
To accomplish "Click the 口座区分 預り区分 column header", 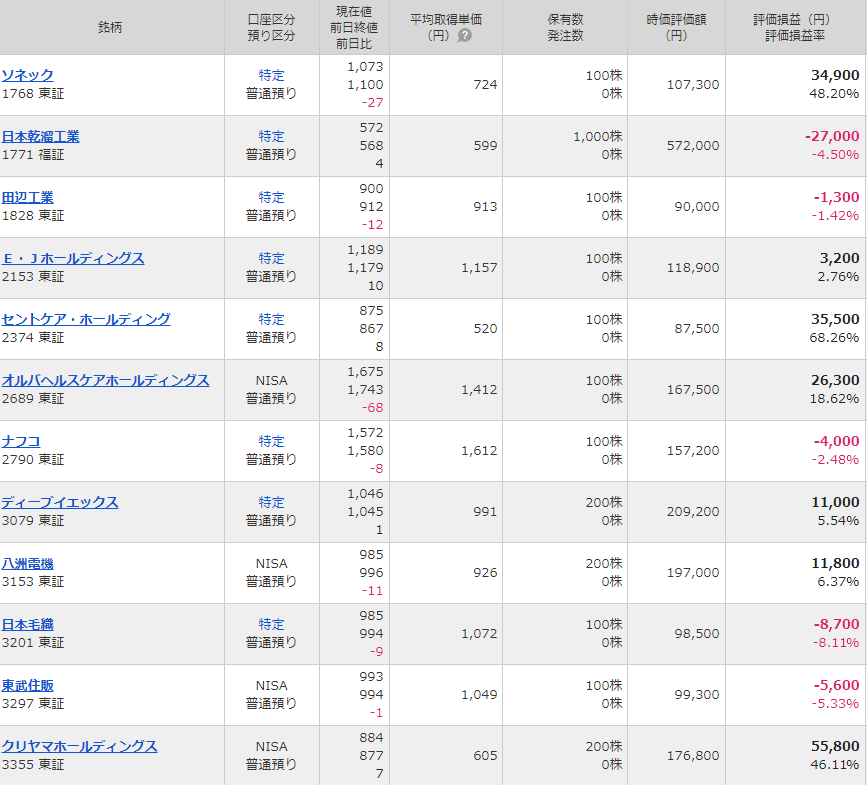I will click(271, 28).
